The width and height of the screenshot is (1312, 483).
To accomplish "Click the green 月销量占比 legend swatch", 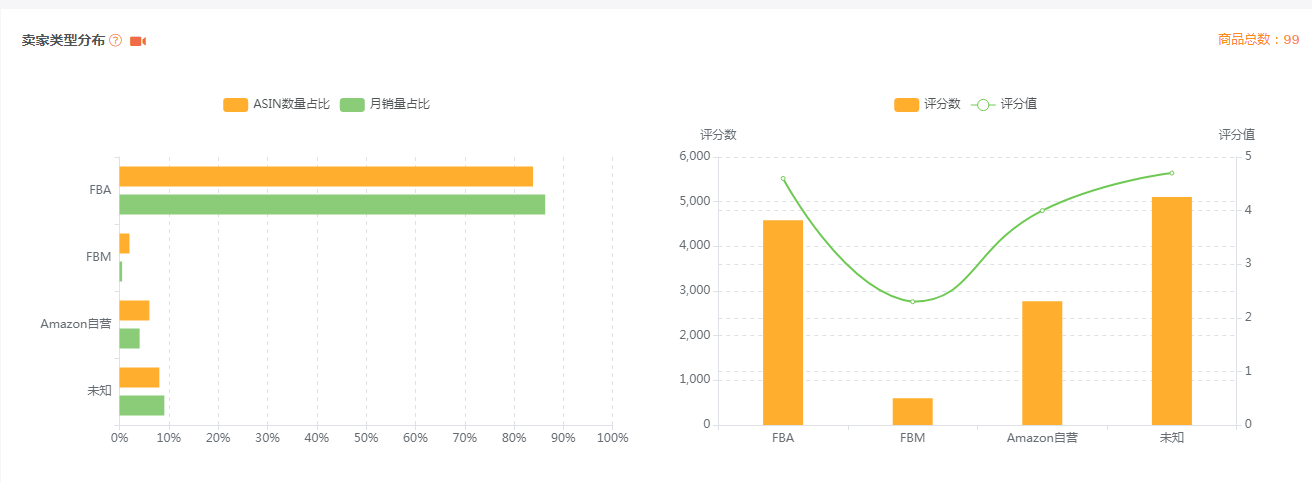I will coord(352,104).
